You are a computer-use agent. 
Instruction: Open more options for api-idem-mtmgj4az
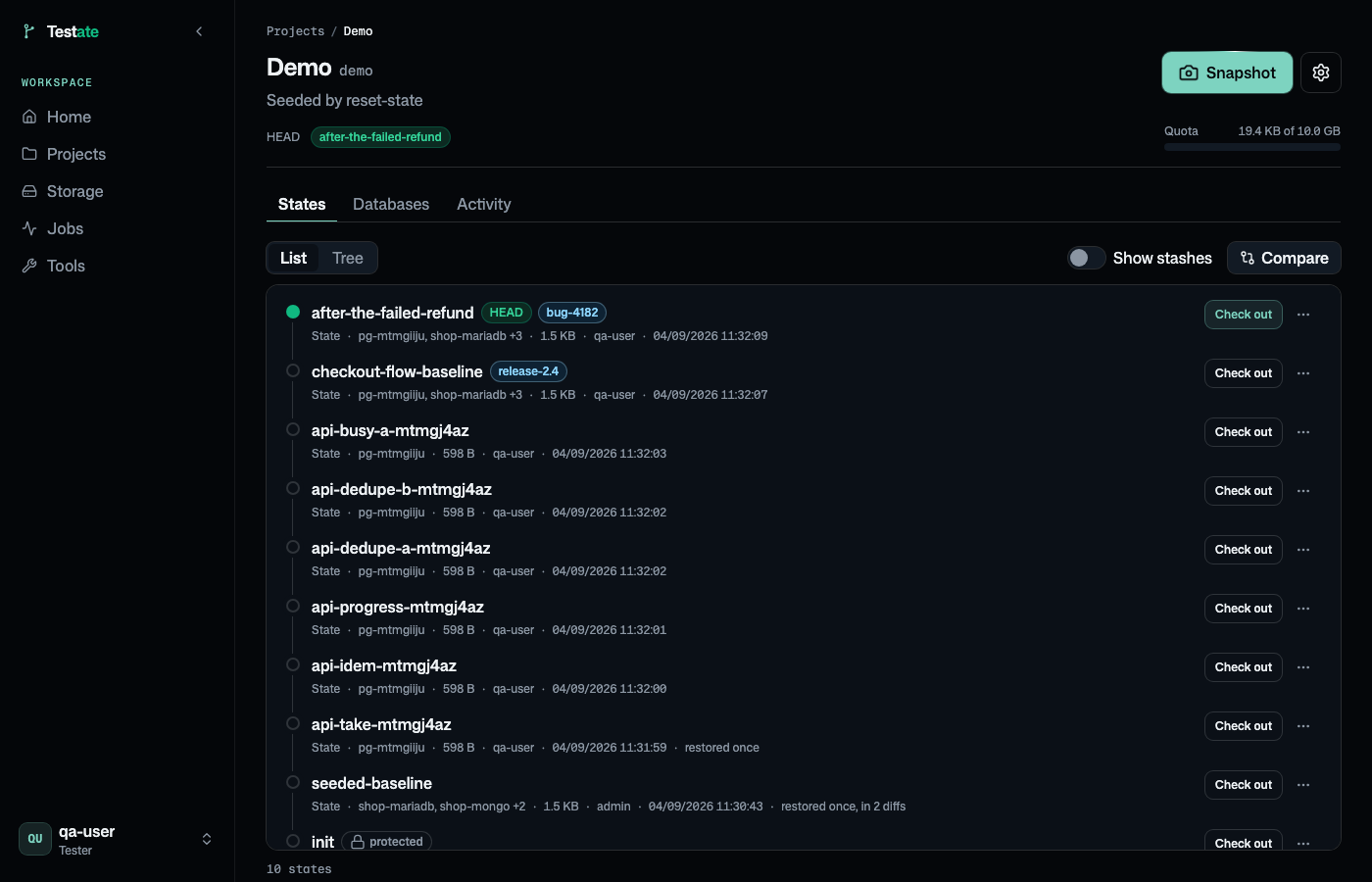1303,667
